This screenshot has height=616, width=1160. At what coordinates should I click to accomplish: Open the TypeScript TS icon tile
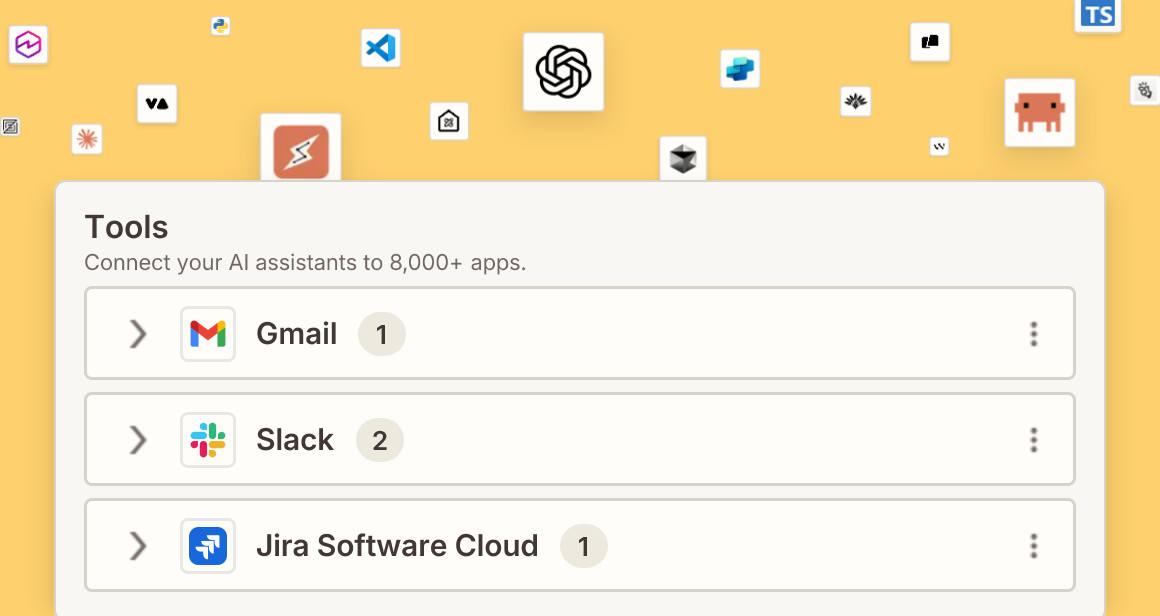[1098, 14]
